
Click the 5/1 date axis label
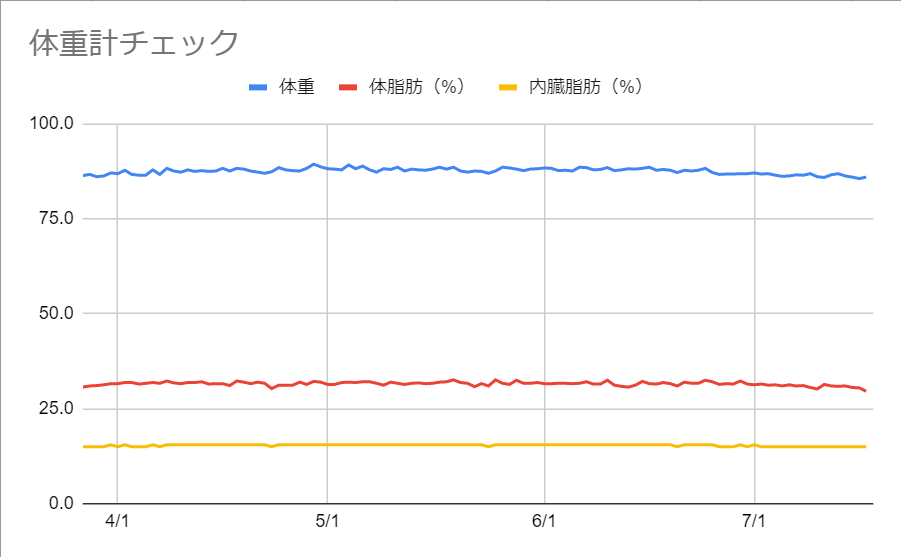[x=327, y=521]
